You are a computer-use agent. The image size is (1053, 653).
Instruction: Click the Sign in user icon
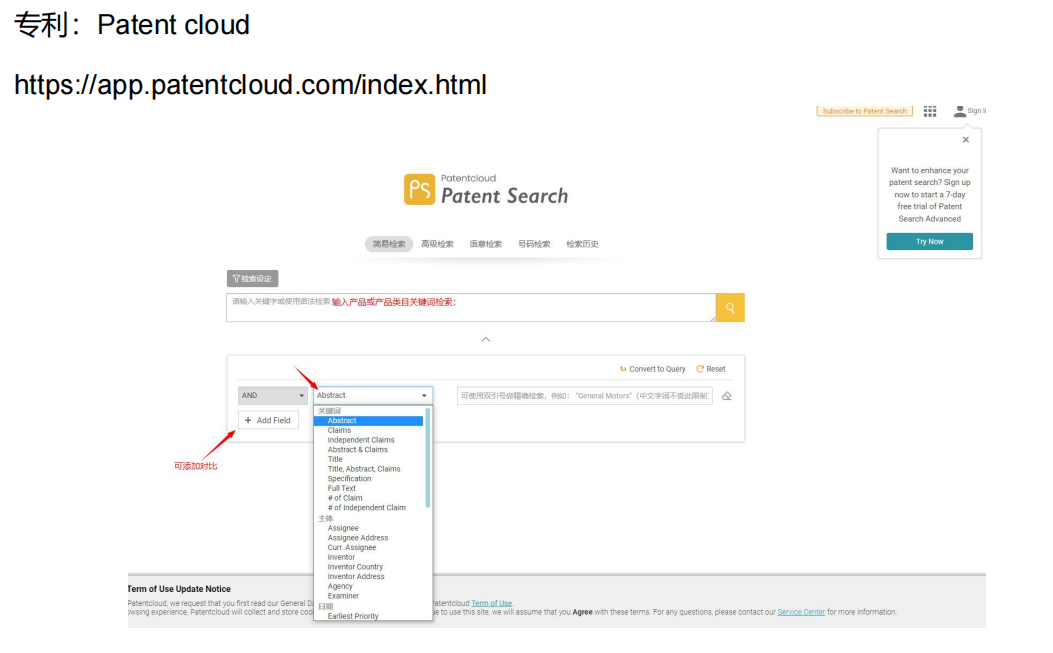pyautogui.click(x=960, y=111)
